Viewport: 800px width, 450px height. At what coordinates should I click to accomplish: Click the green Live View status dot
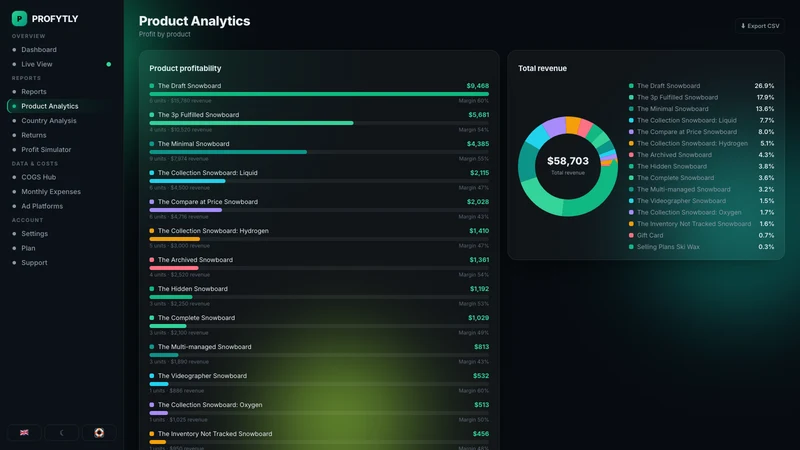pyautogui.click(x=109, y=64)
